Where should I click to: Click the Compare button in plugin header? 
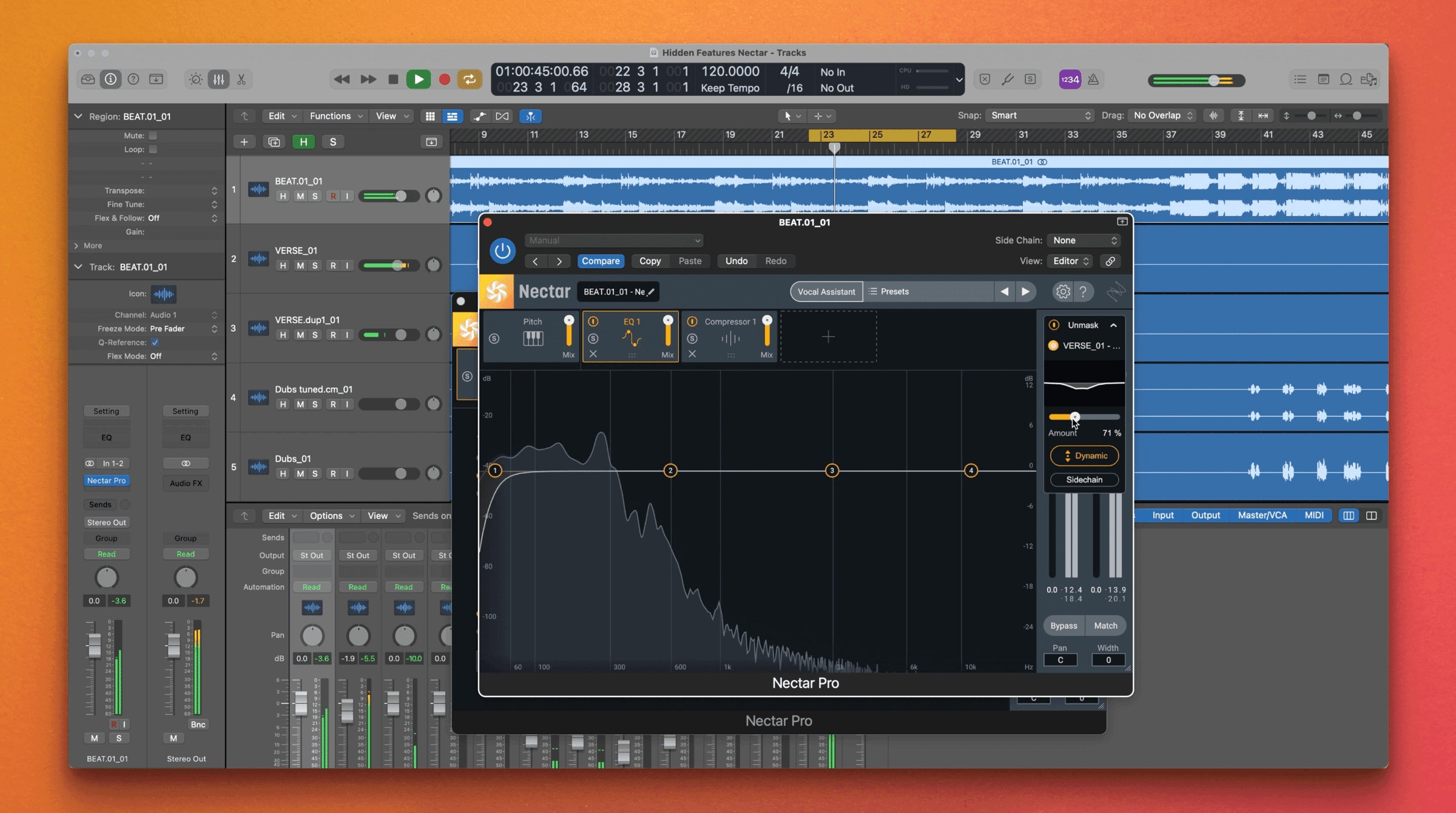tap(601, 261)
